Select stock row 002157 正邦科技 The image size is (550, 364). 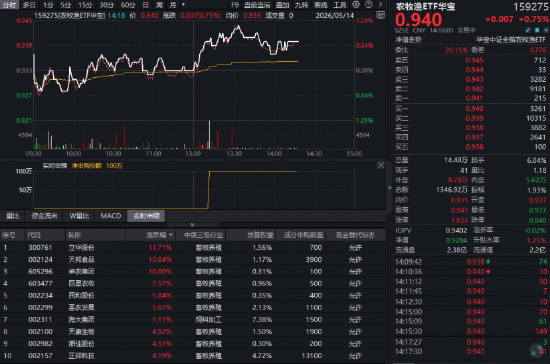pos(193,356)
